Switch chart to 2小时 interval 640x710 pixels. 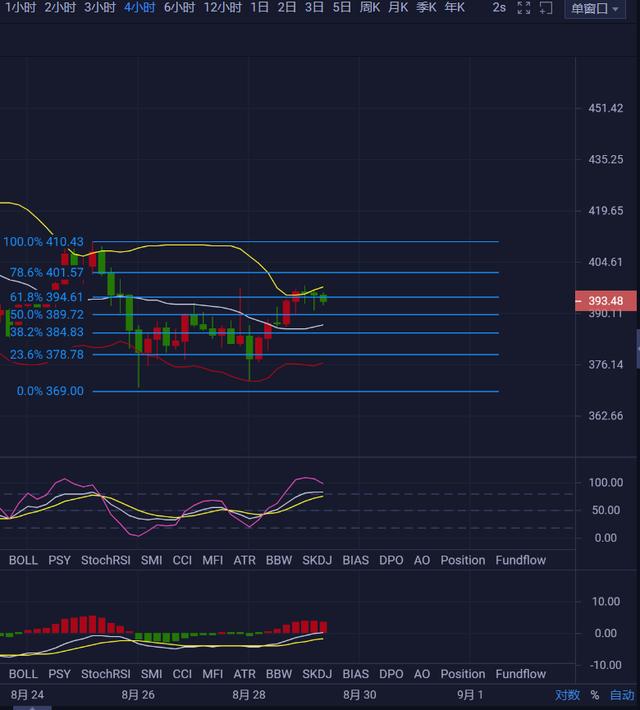(x=60, y=8)
